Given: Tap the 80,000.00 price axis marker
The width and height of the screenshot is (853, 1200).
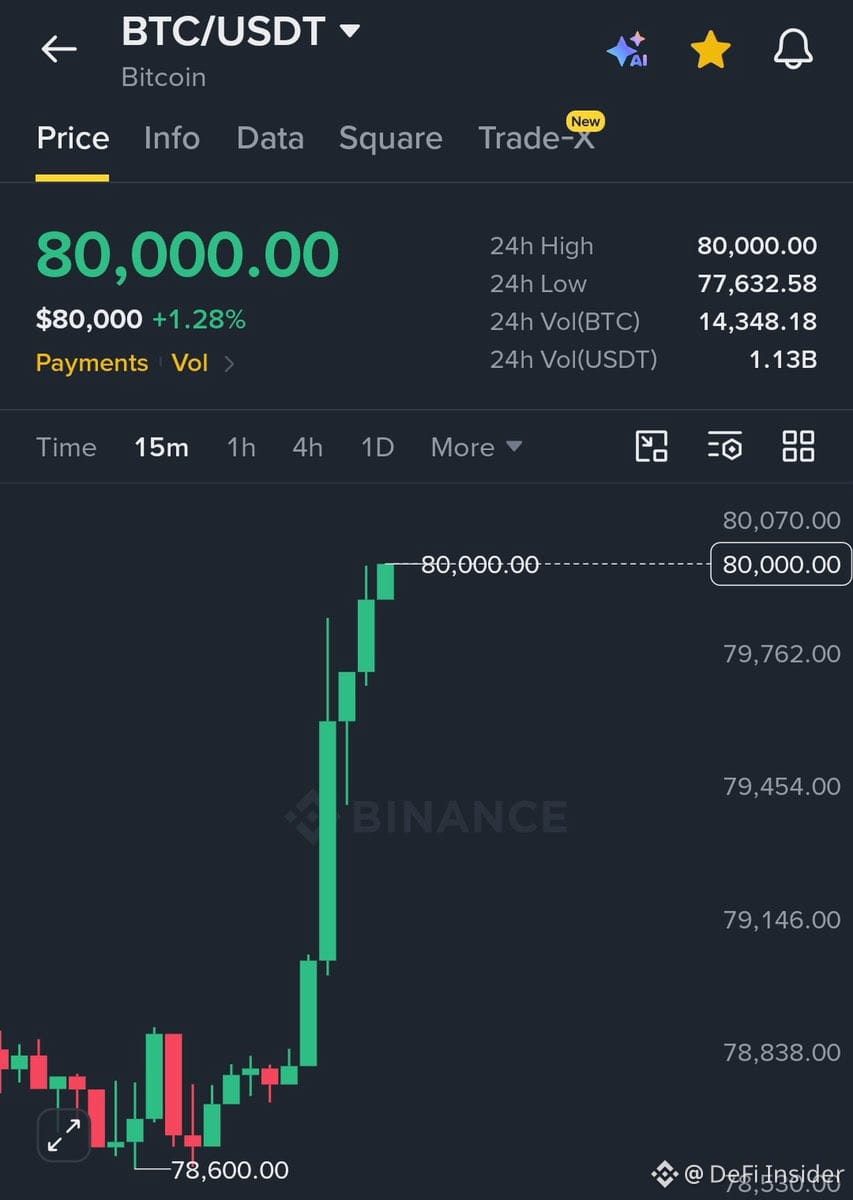Looking at the screenshot, I should (781, 564).
